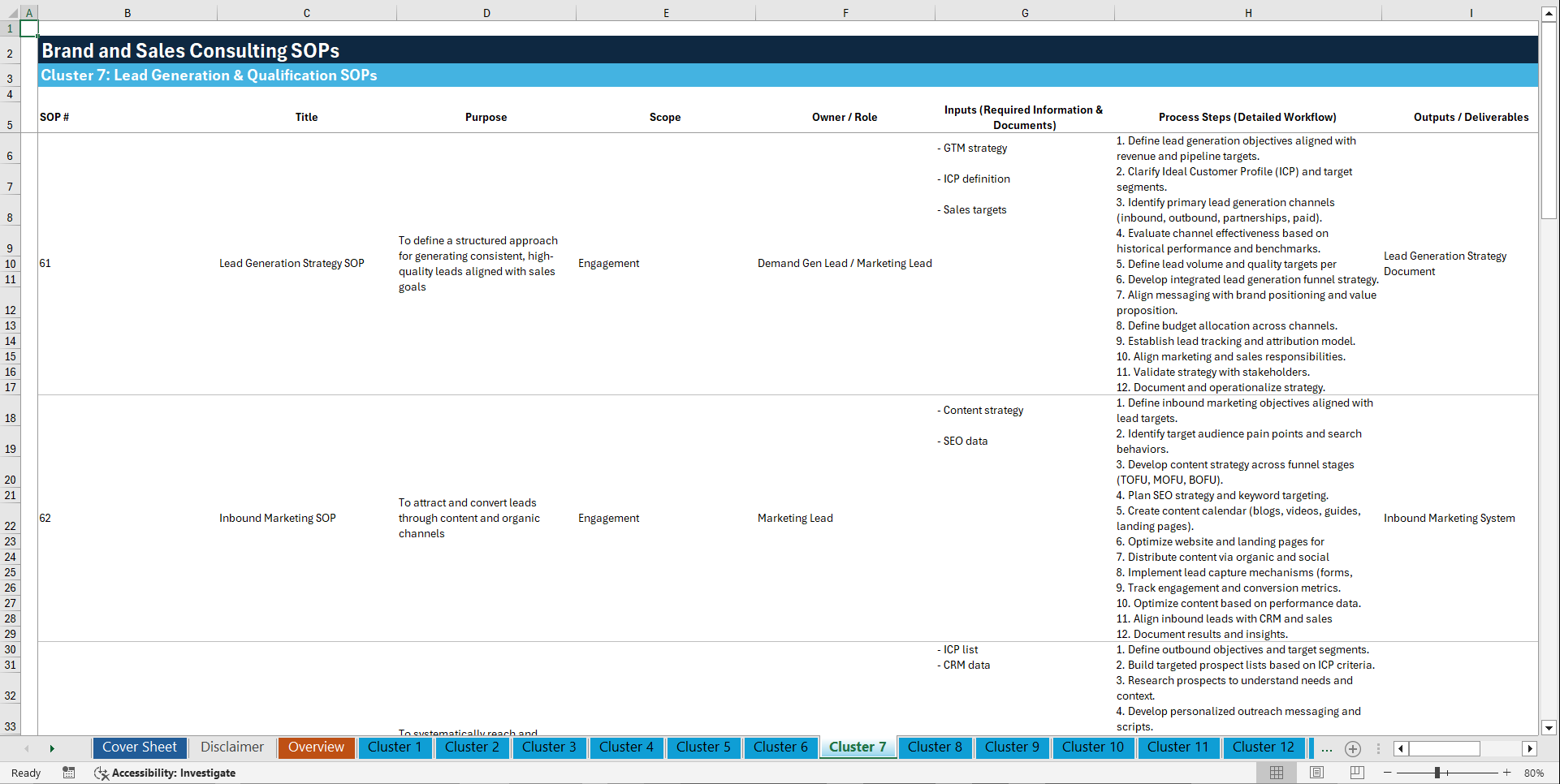This screenshot has height=784, width=1560.
Task: Switch to Normal view icon
Action: pos(1277,773)
